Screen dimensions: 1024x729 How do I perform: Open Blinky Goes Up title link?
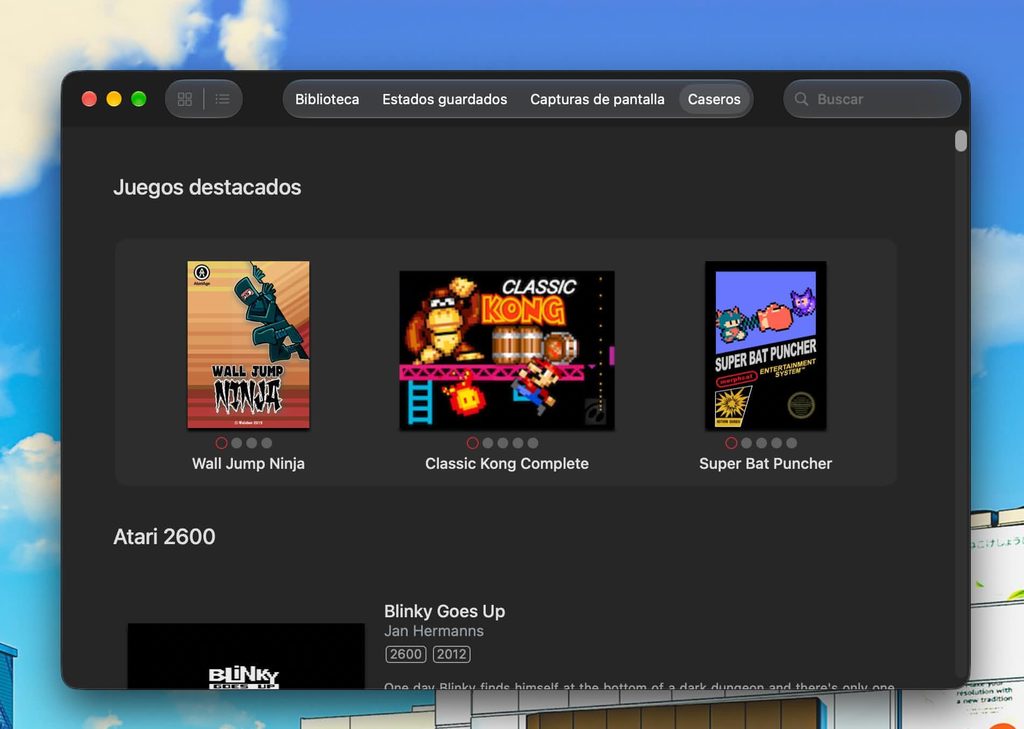[x=444, y=611]
